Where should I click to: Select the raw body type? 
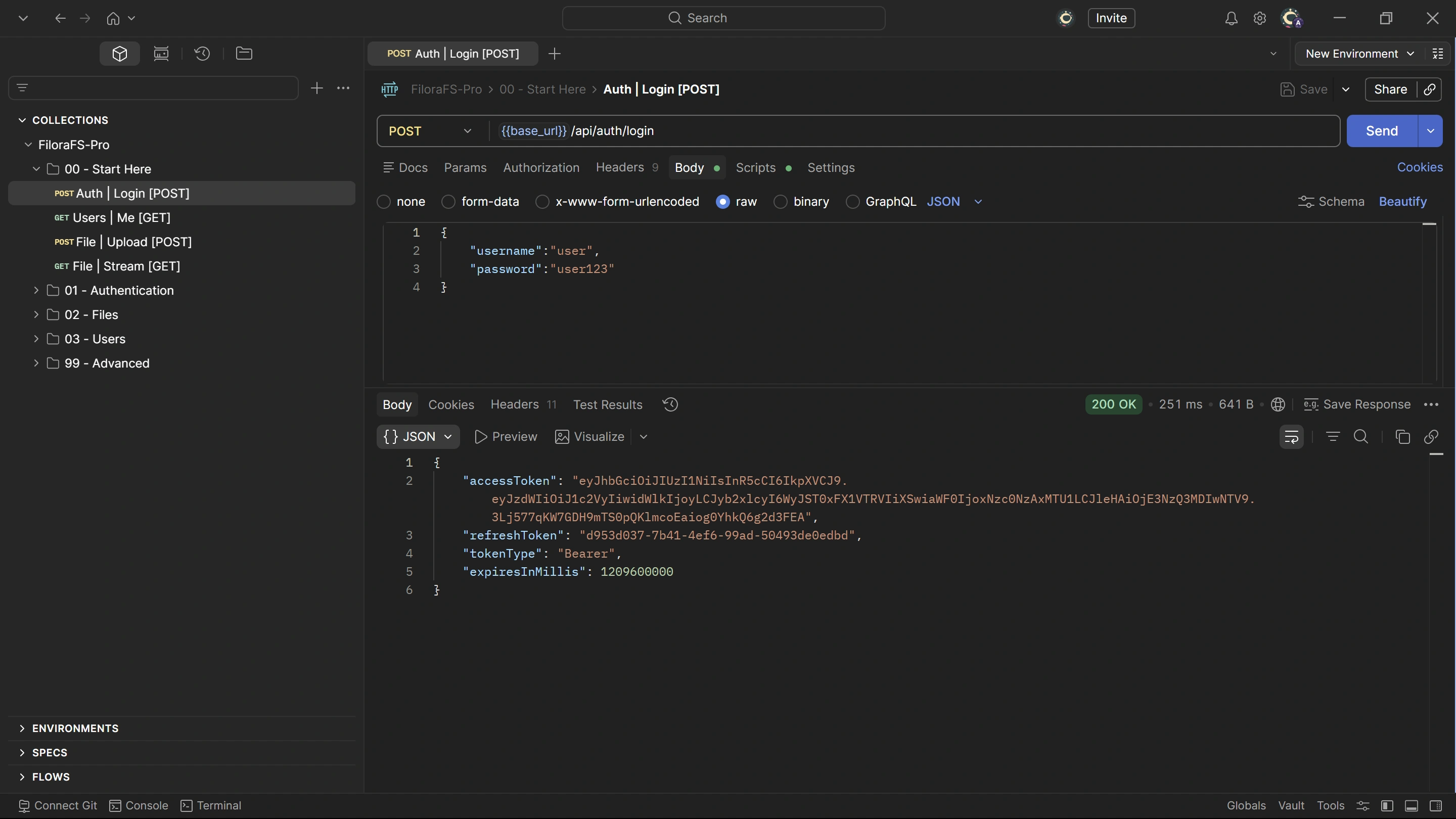click(x=723, y=202)
